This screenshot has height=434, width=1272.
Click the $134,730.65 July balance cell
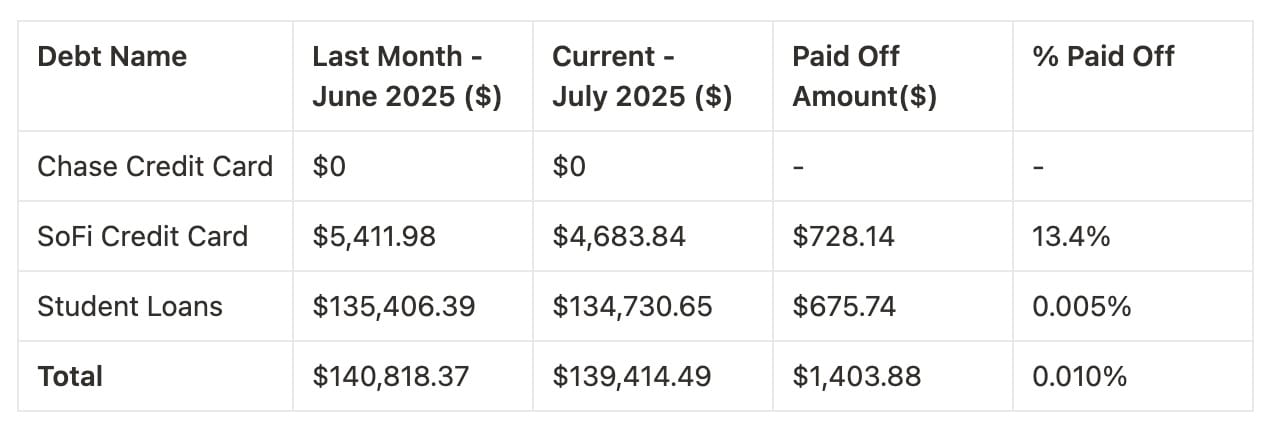[632, 306]
